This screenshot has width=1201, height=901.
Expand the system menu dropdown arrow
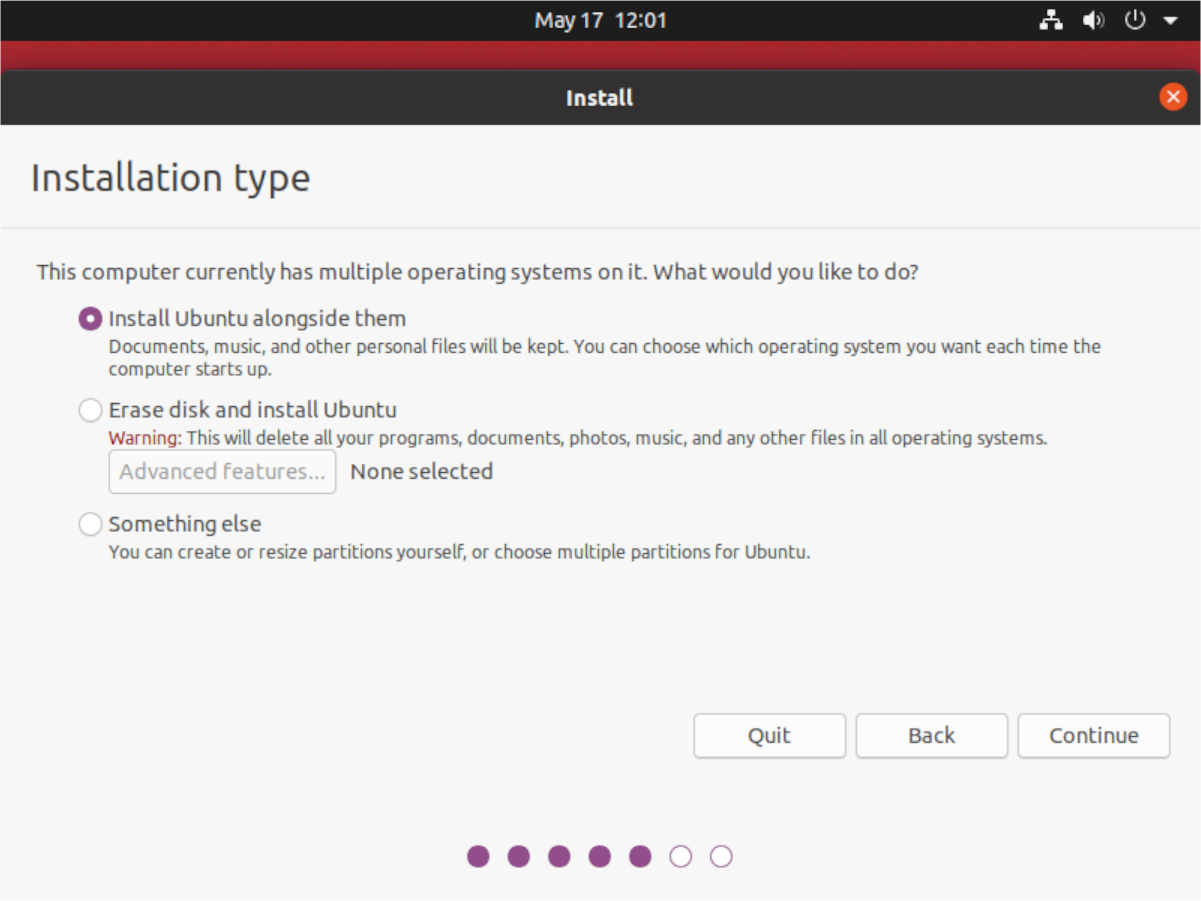pyautogui.click(x=1170, y=21)
